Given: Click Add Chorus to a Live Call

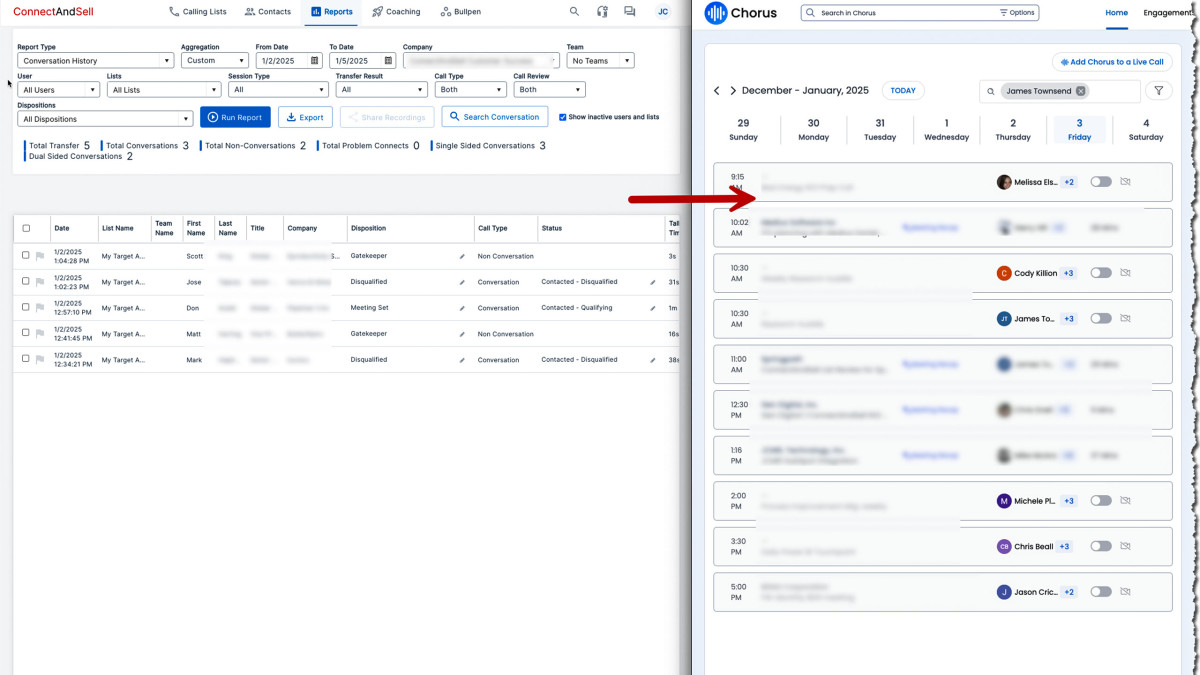Looking at the screenshot, I should coord(1111,62).
